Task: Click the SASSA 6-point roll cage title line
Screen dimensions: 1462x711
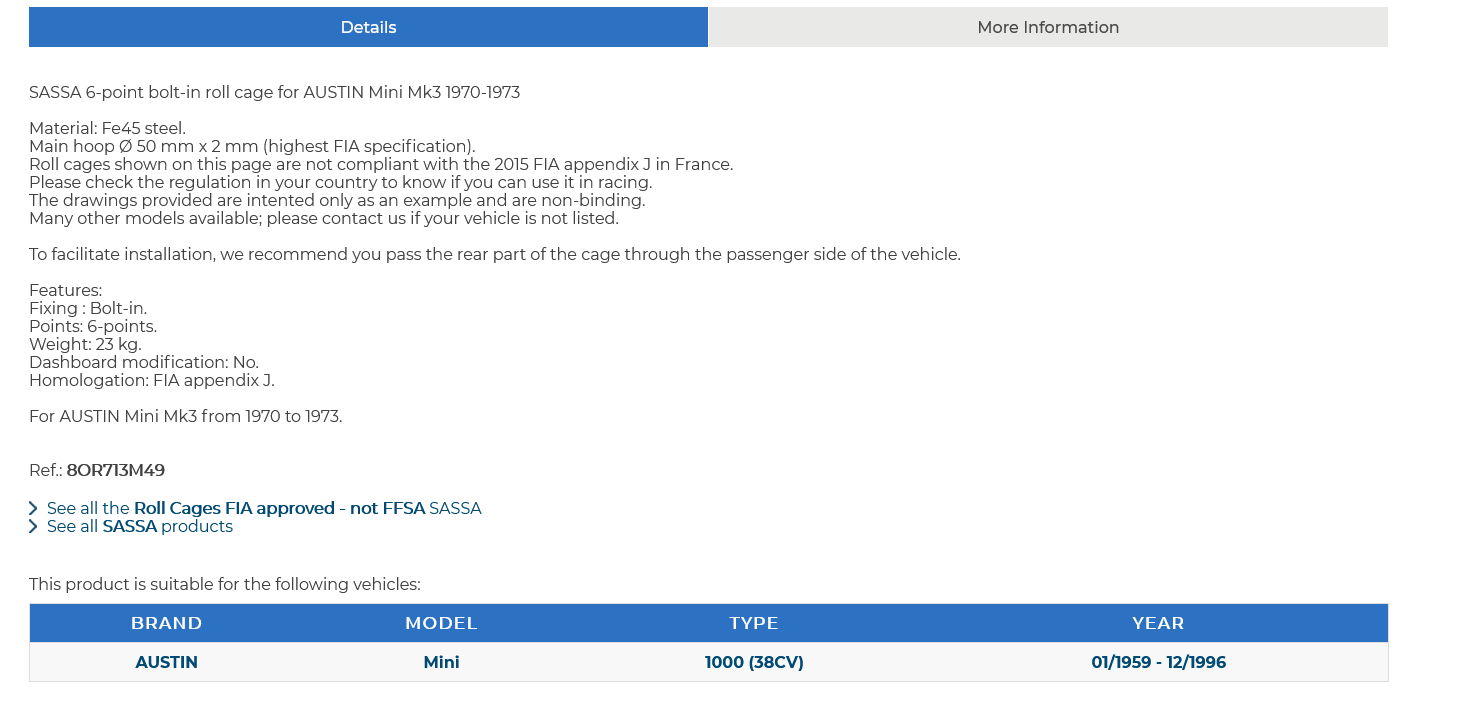Action: pos(274,92)
